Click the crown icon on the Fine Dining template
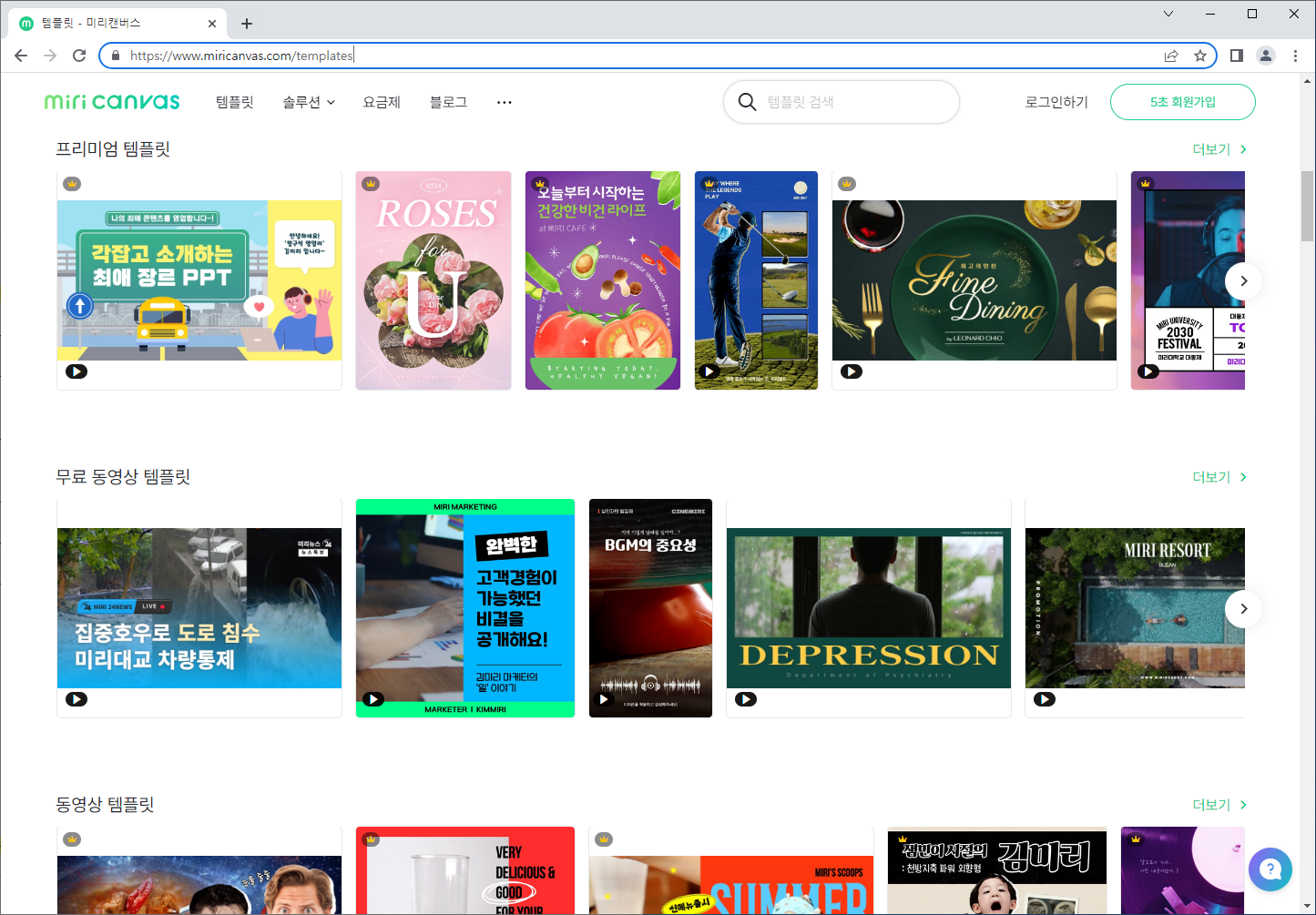1316x915 pixels. tap(847, 184)
